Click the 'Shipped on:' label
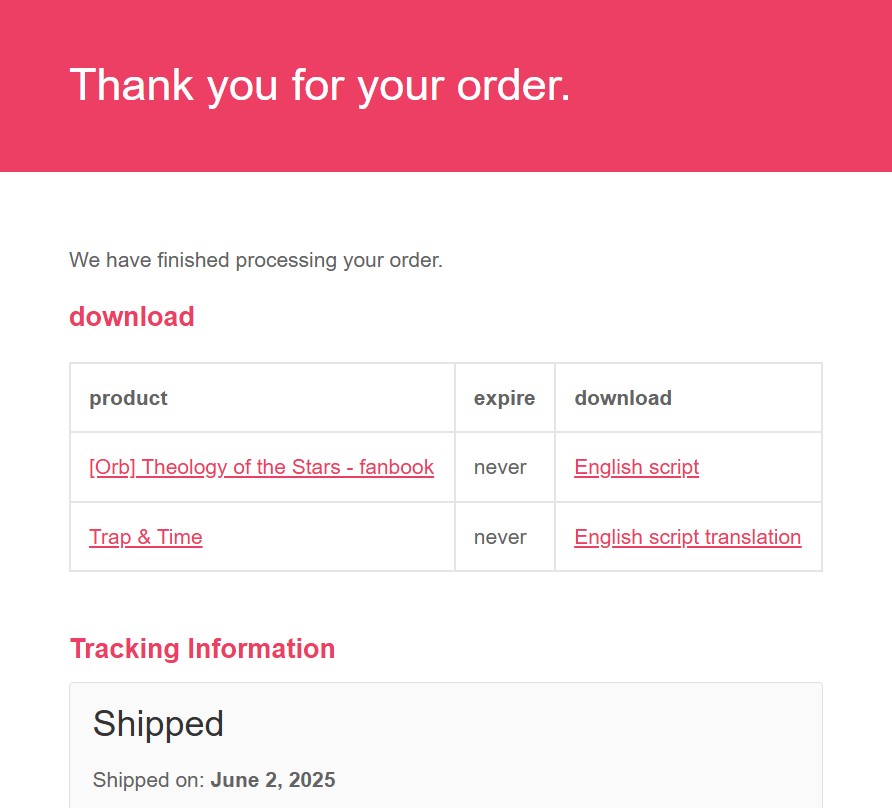This screenshot has width=892, height=808. pos(148,780)
